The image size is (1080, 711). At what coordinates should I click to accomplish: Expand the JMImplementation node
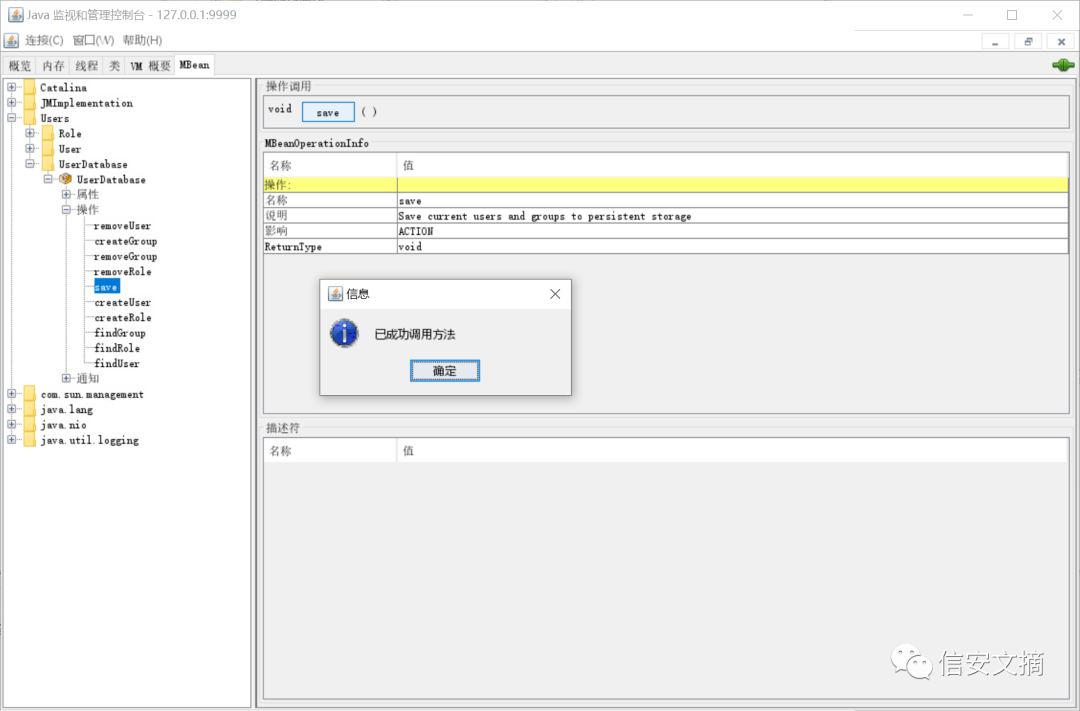click(12, 103)
